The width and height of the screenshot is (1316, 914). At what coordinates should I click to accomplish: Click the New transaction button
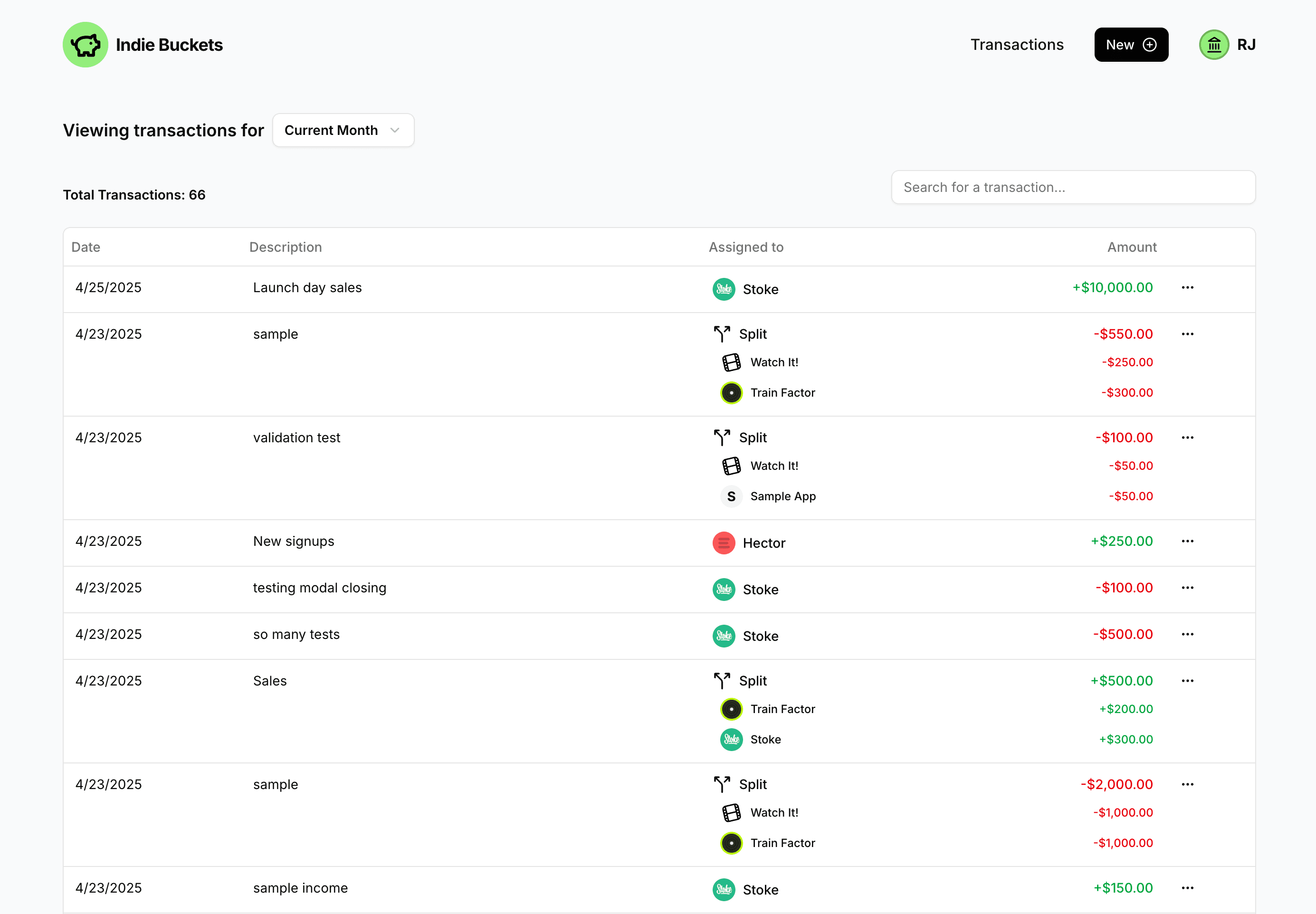(1131, 44)
